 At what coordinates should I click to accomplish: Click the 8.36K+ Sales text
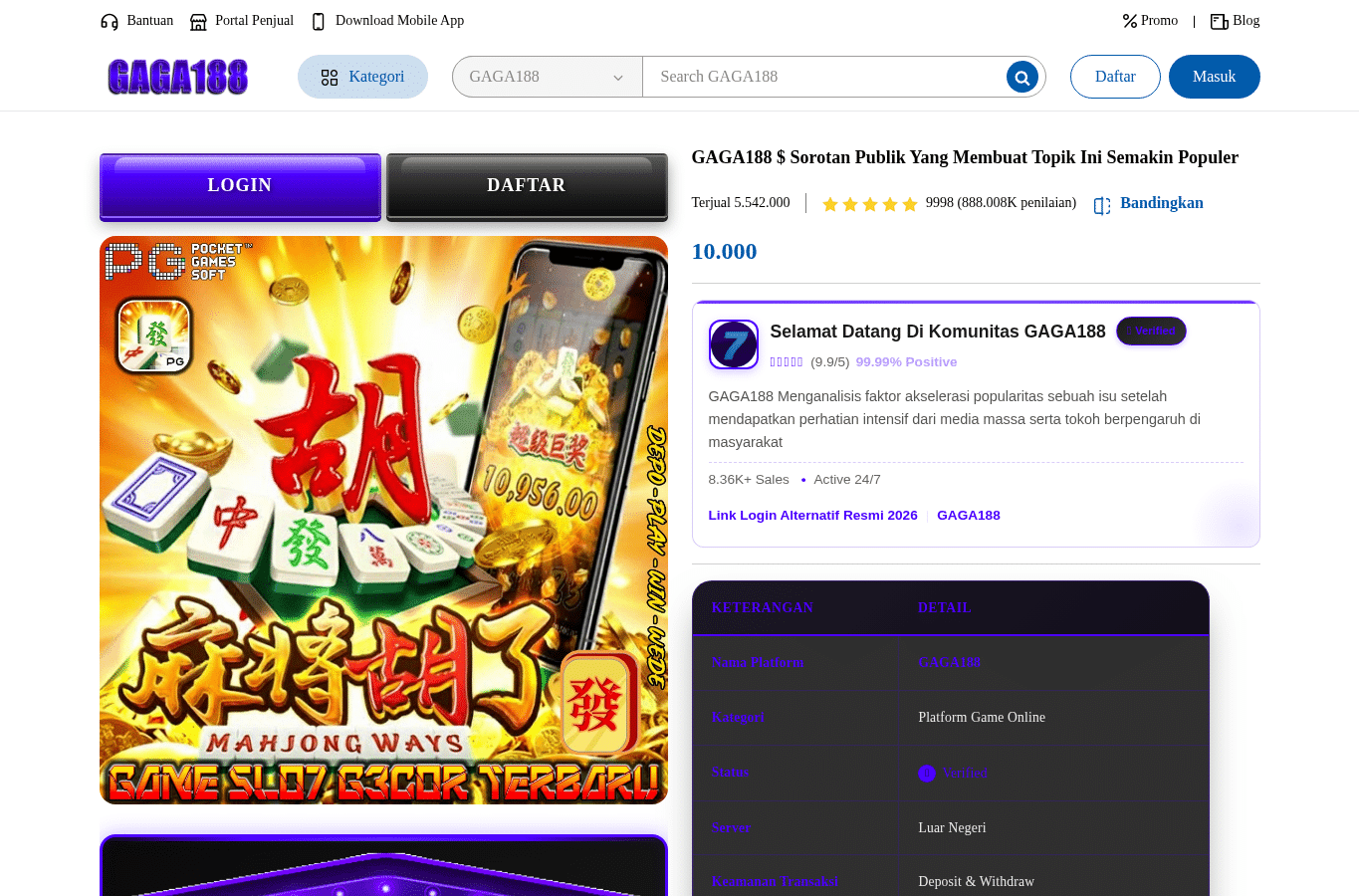click(x=749, y=480)
